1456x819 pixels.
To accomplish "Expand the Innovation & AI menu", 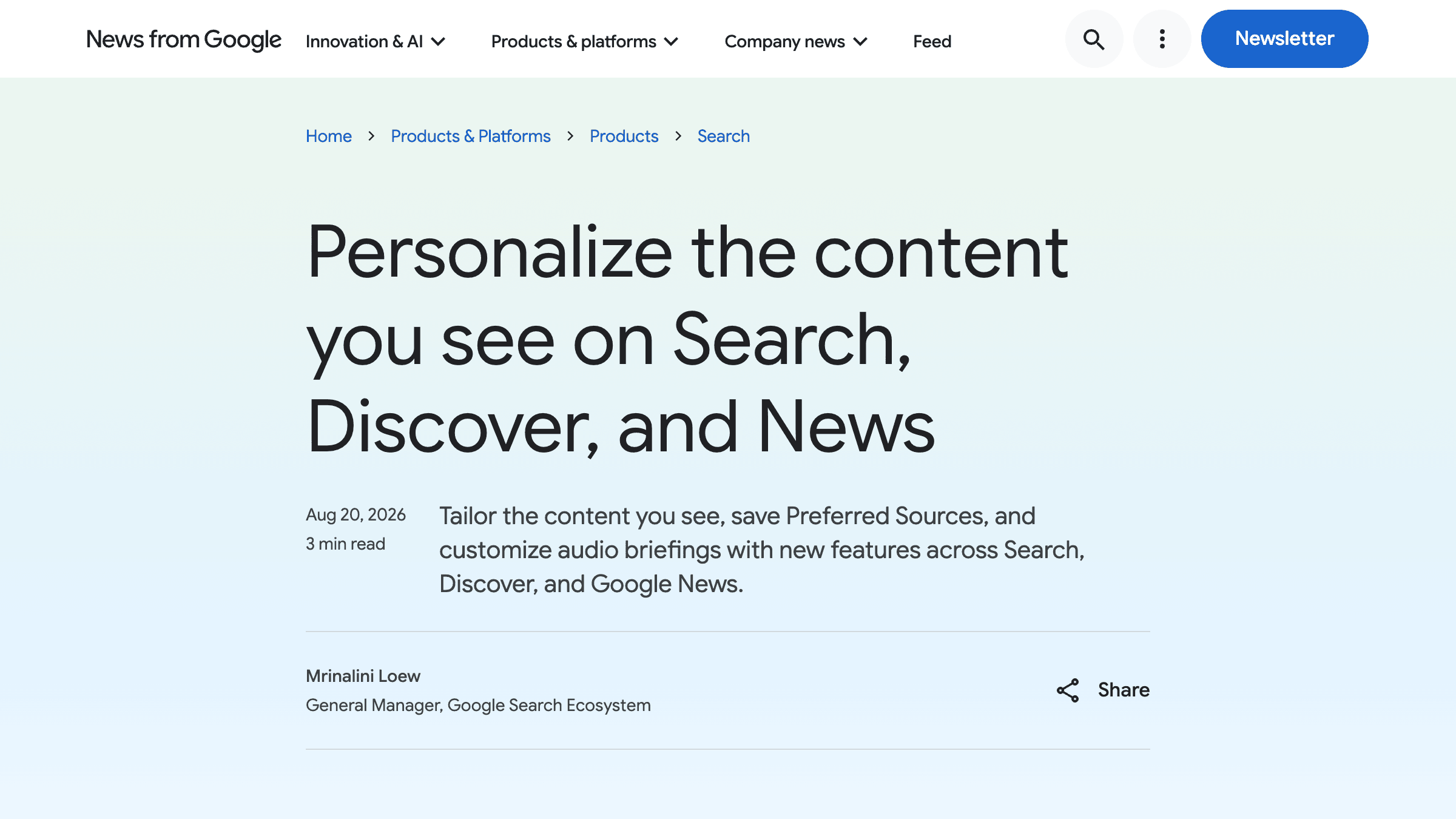I will tap(376, 41).
